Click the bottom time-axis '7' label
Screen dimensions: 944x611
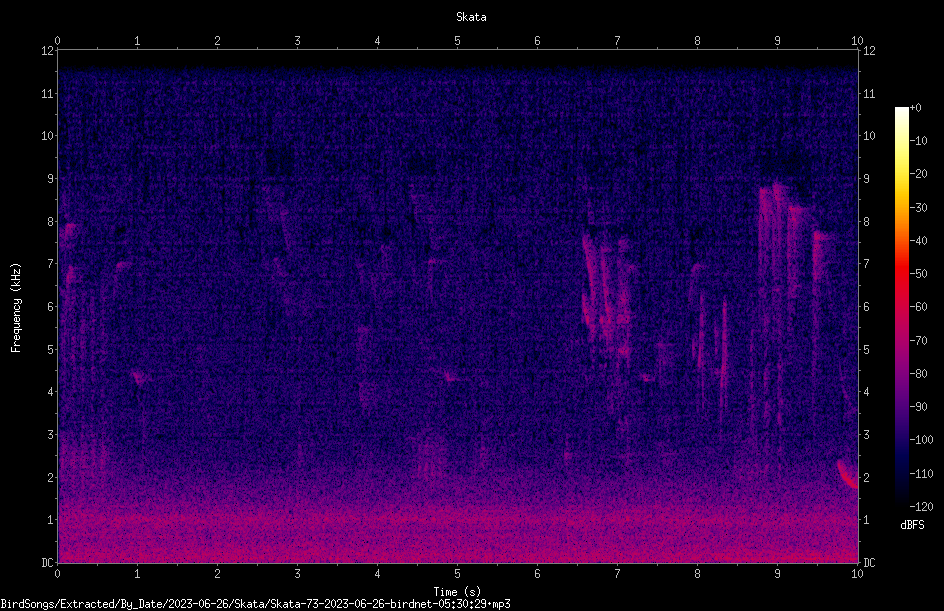[x=617, y=574]
